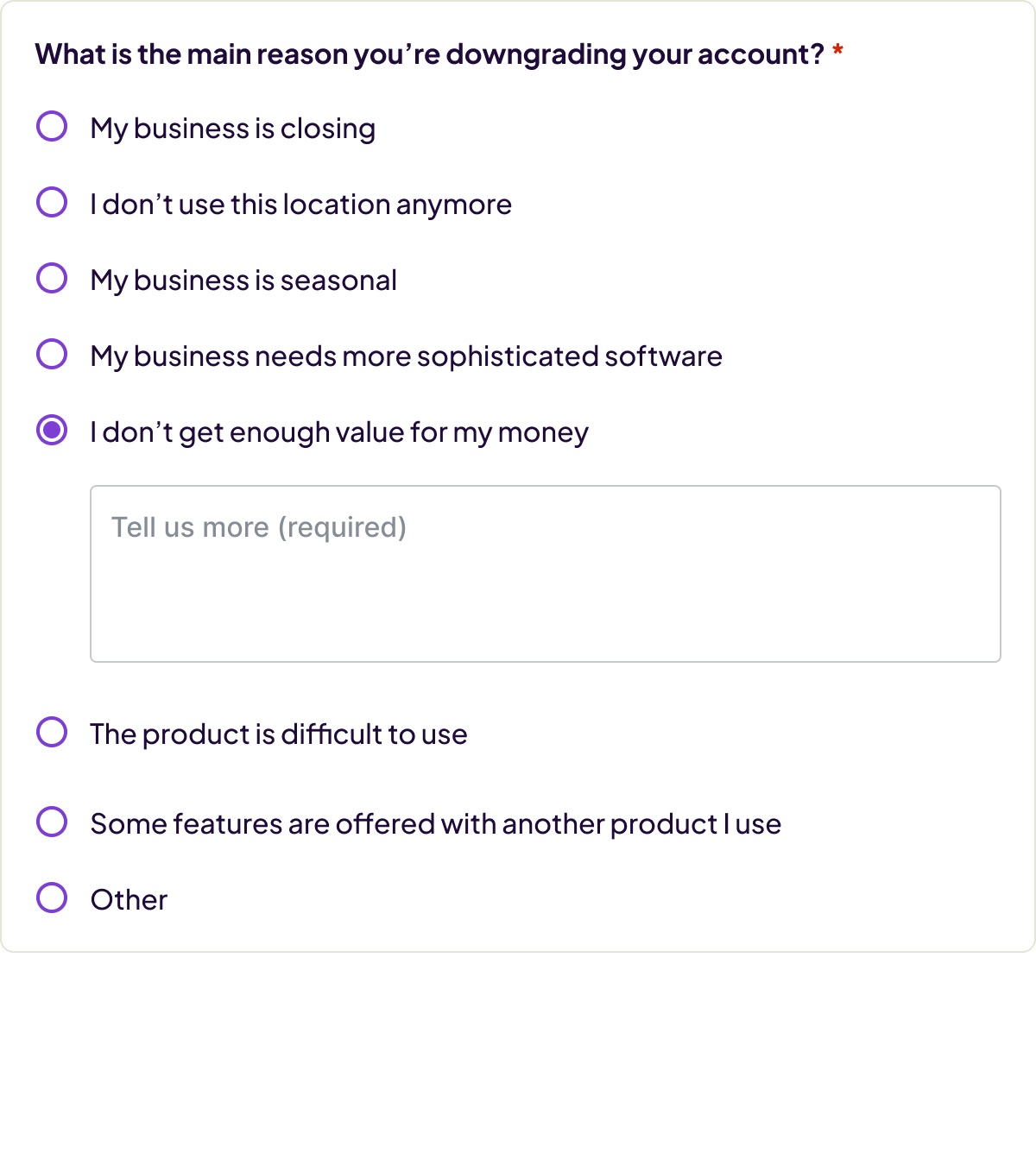Click the "I don't get enough value for my money" label
1036x1153 pixels.
click(339, 432)
